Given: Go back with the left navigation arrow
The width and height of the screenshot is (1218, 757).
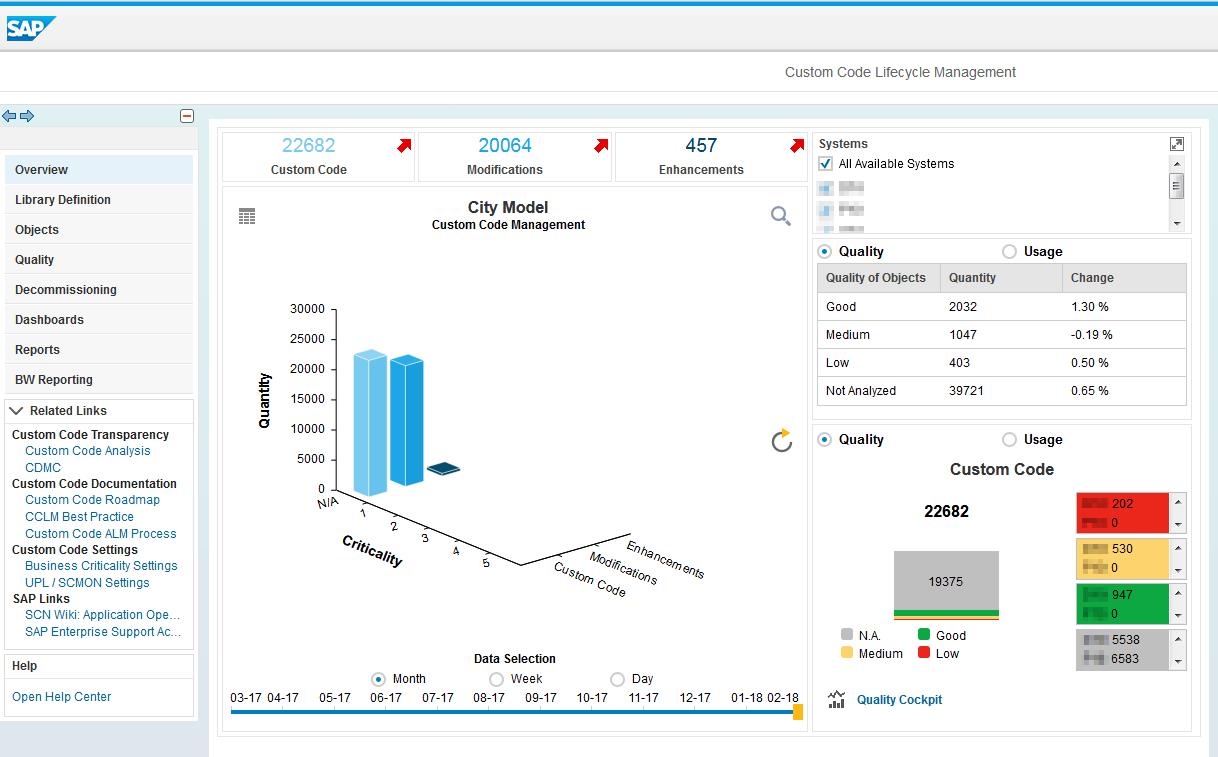Looking at the screenshot, I should (x=9, y=116).
